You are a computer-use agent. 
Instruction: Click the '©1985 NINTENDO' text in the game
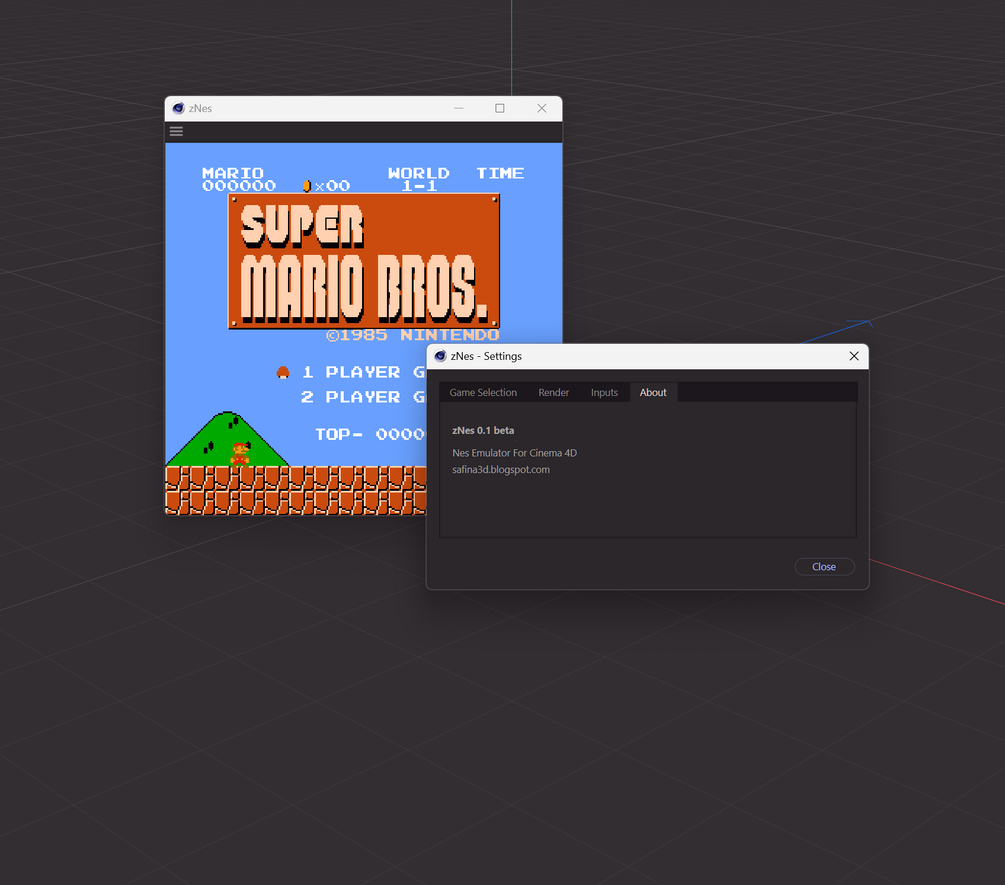412,335
